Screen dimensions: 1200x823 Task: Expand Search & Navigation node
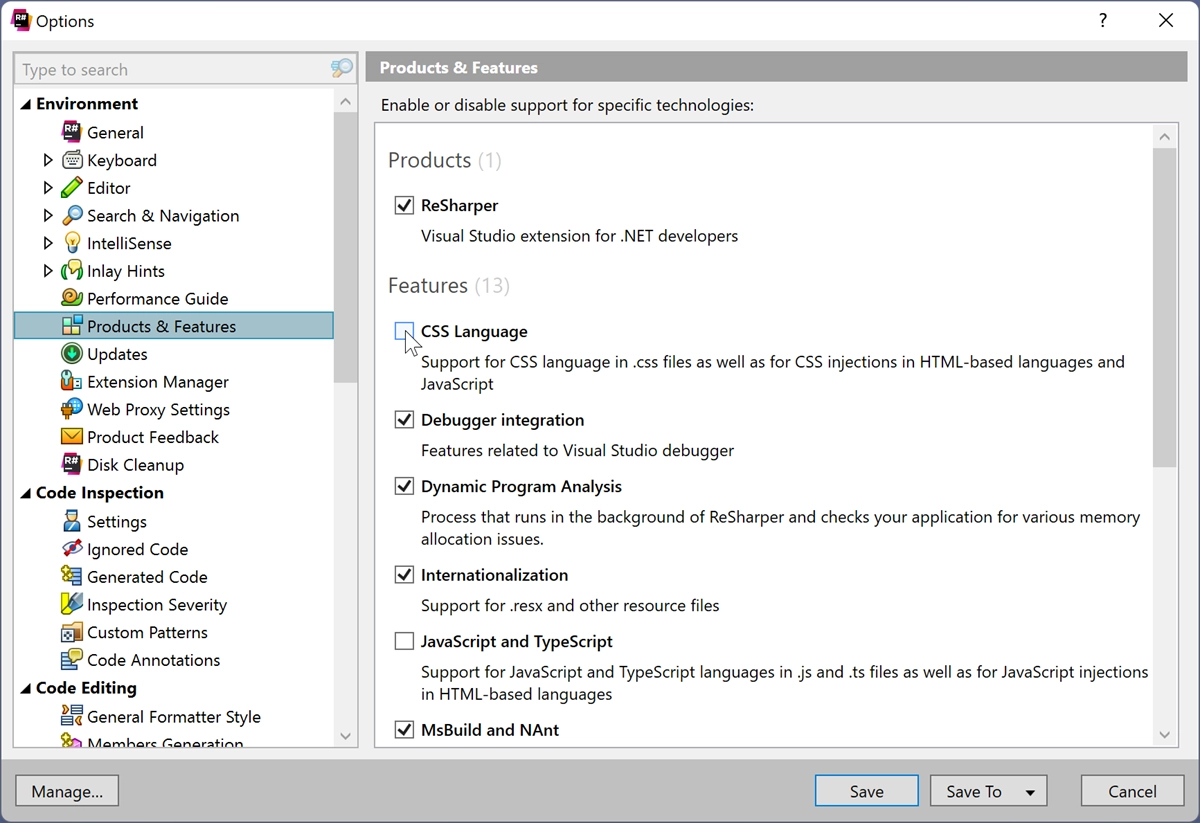coord(48,216)
